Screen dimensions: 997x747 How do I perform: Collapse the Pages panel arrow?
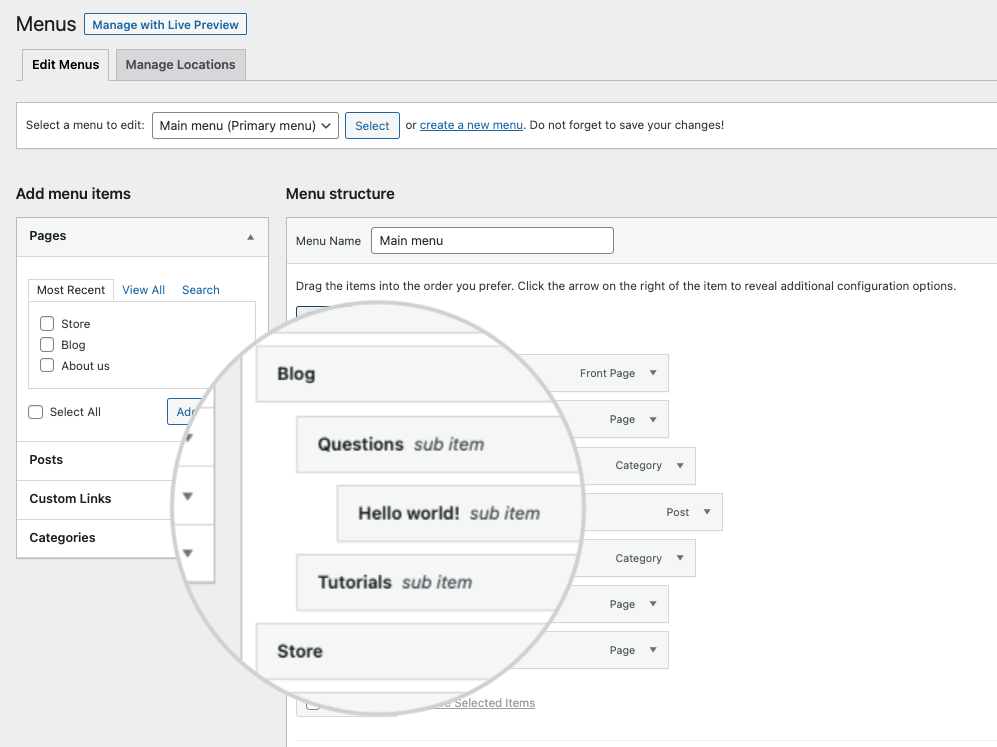click(x=251, y=237)
